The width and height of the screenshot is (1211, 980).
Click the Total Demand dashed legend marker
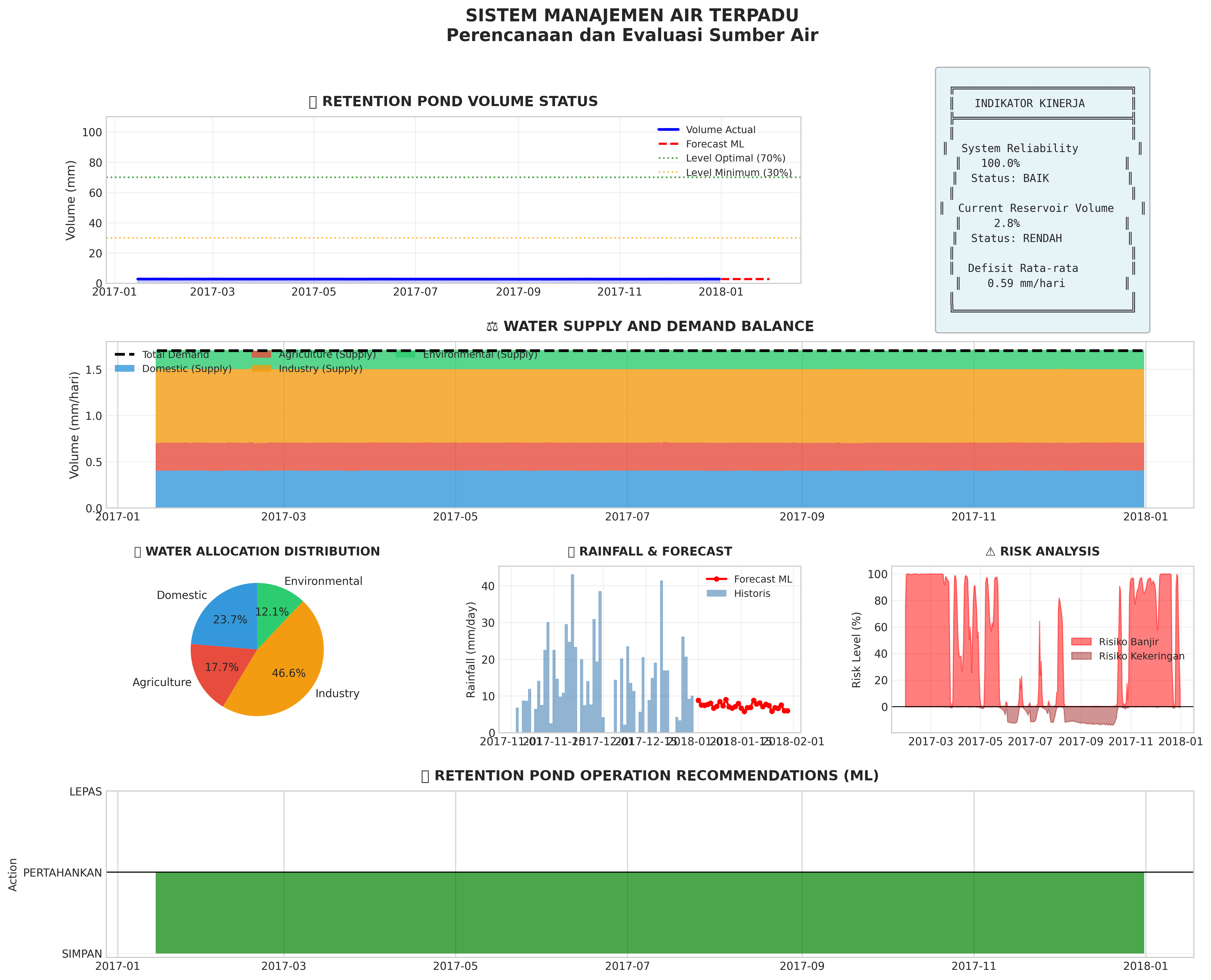(125, 355)
